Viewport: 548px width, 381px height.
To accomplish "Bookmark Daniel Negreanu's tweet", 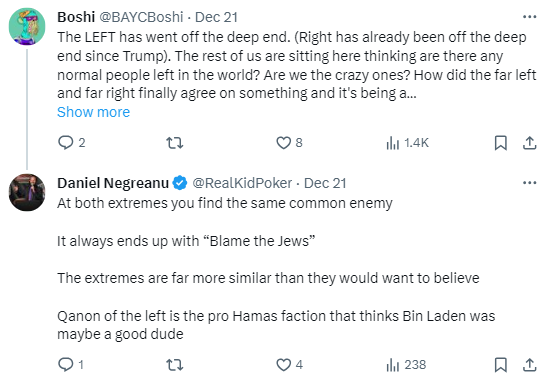I will click(500, 365).
